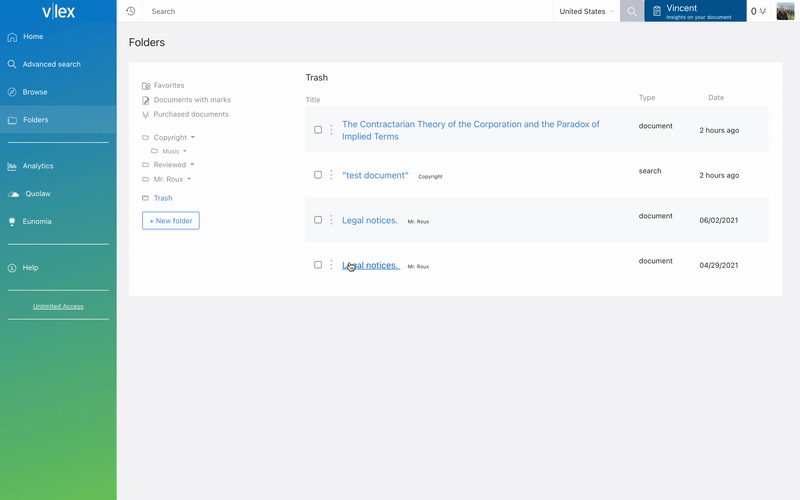Open Eunomia in sidebar
The image size is (800, 500).
[x=37, y=221]
